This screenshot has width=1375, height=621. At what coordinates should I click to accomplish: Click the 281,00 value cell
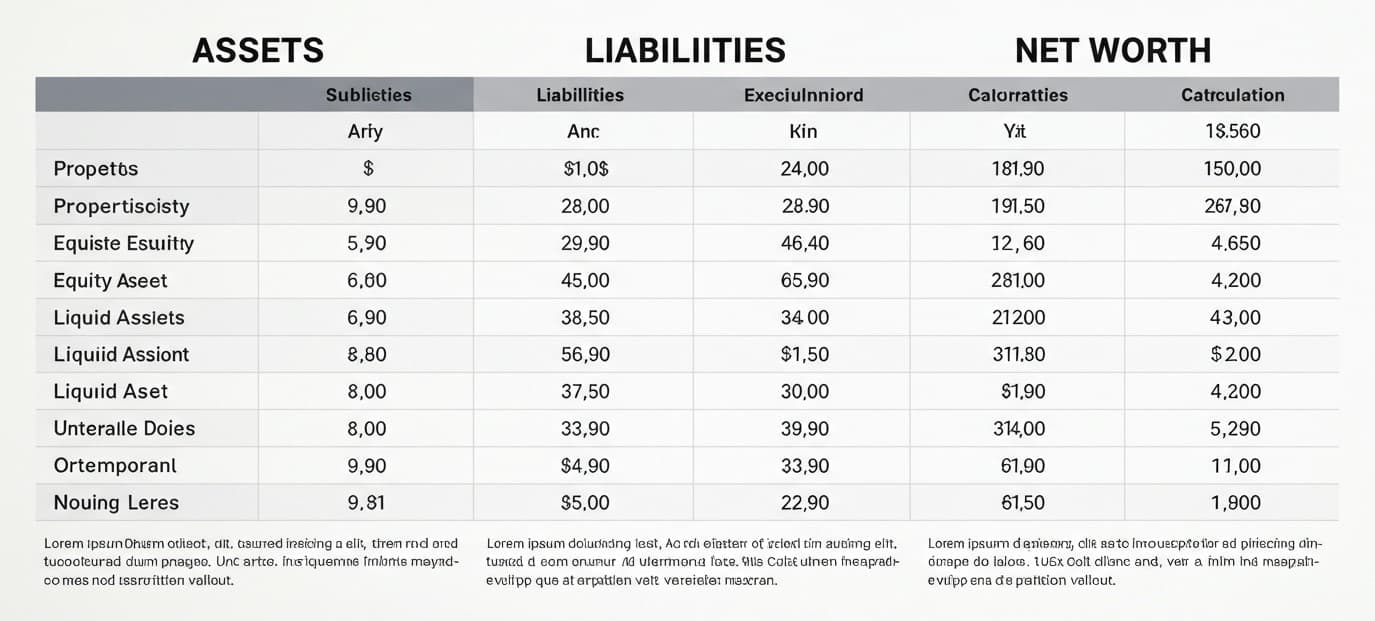point(1017,281)
